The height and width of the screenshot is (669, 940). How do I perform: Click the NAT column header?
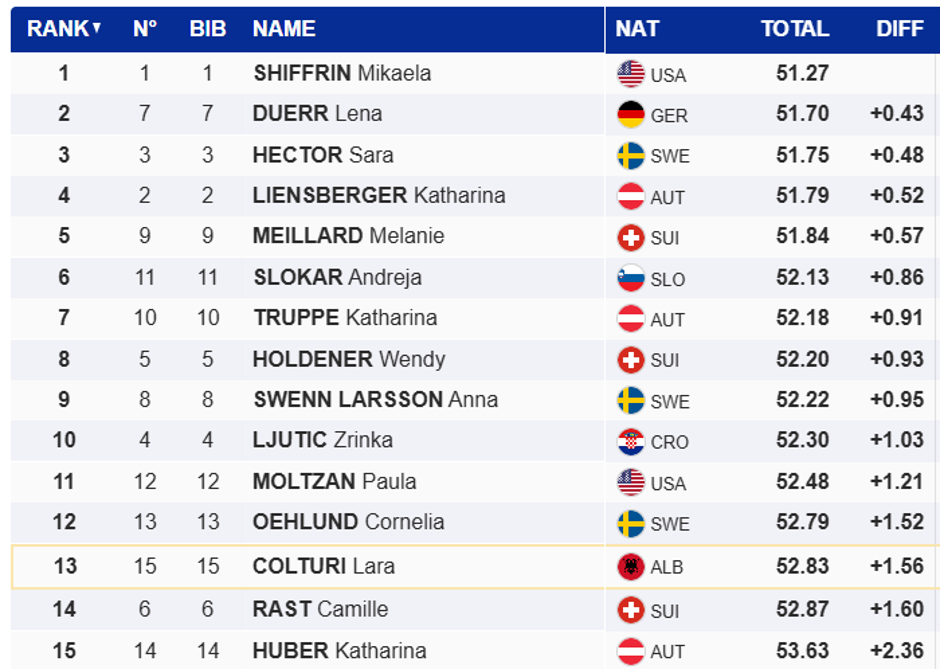coord(637,29)
